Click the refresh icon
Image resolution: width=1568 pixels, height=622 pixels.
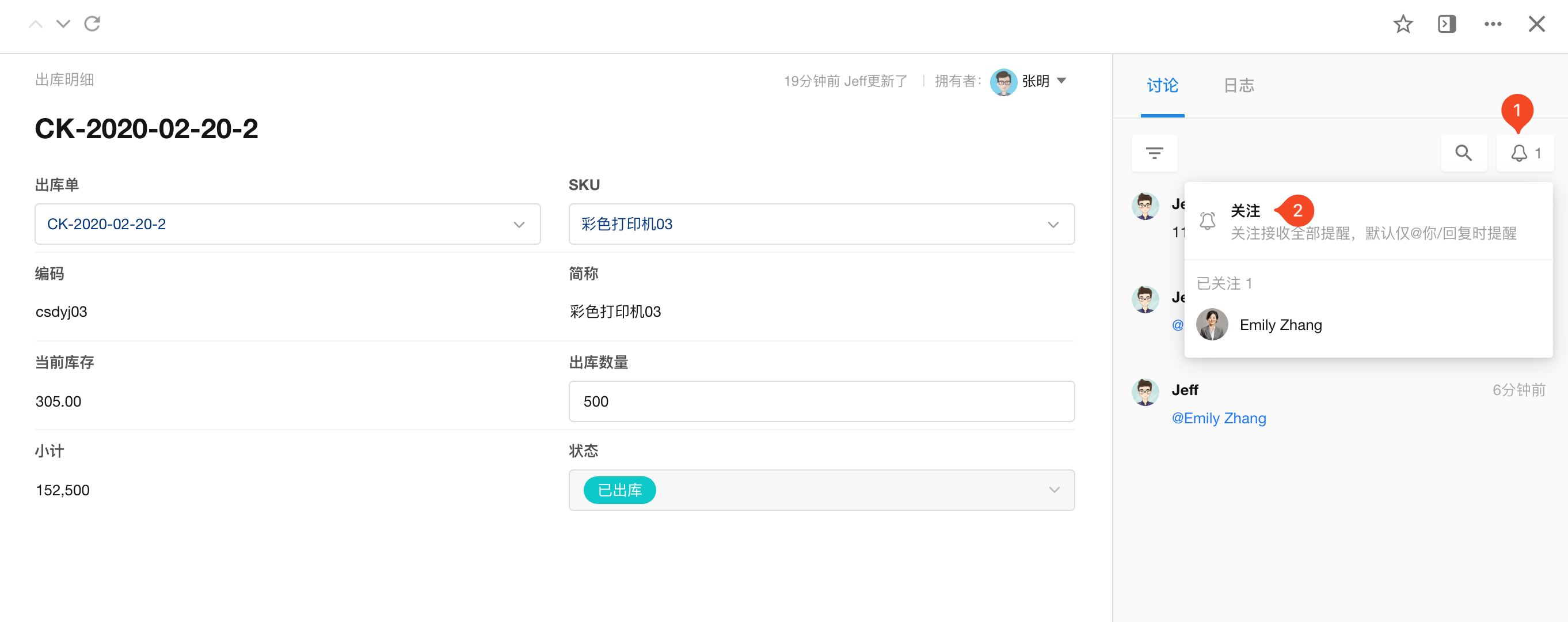click(x=92, y=24)
